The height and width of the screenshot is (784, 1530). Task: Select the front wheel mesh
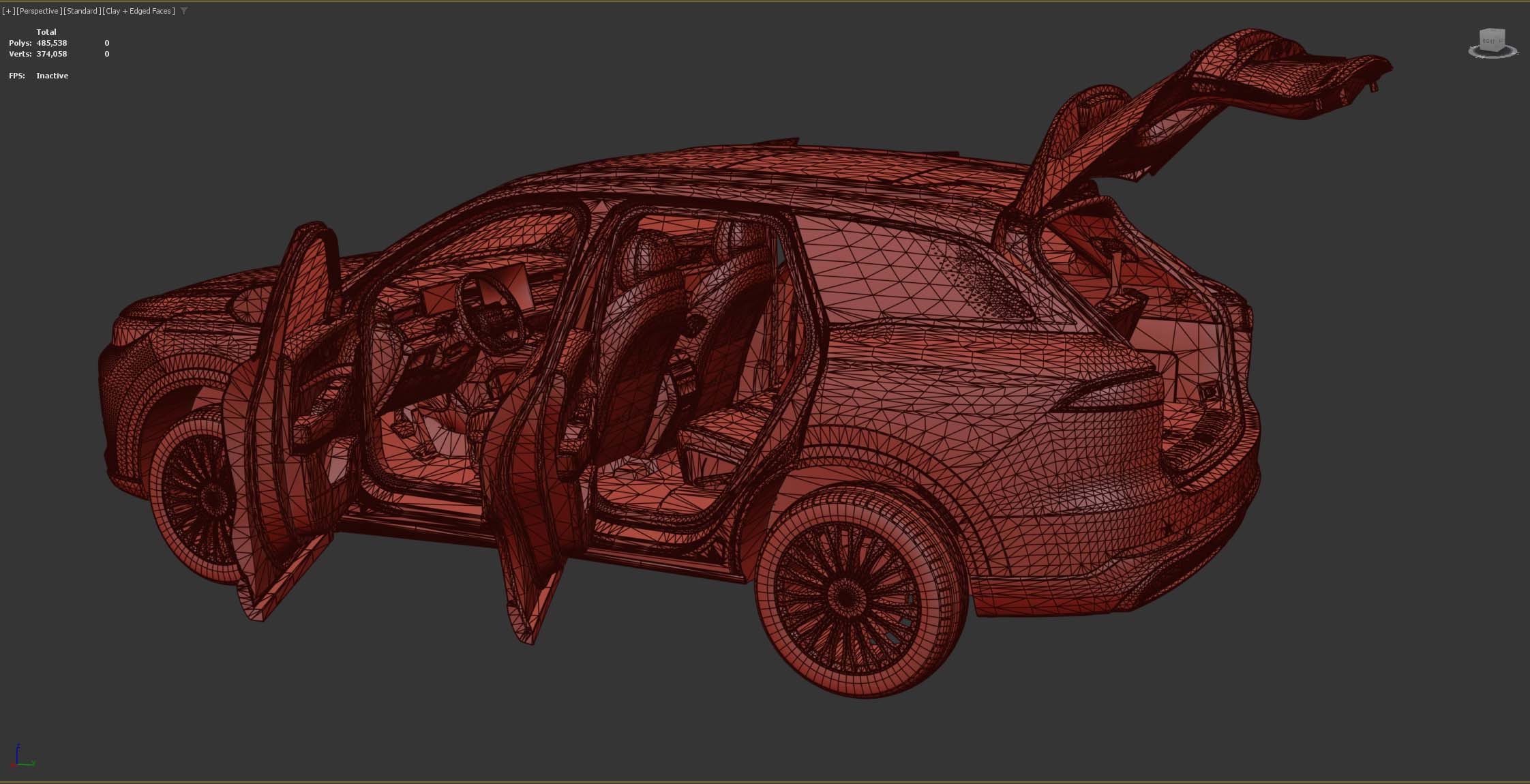[194, 498]
